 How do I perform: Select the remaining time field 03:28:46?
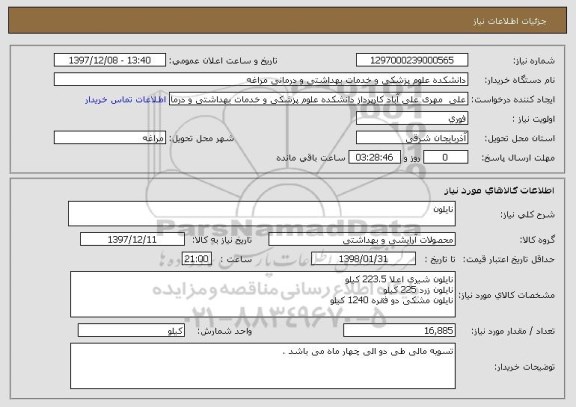[374, 157]
